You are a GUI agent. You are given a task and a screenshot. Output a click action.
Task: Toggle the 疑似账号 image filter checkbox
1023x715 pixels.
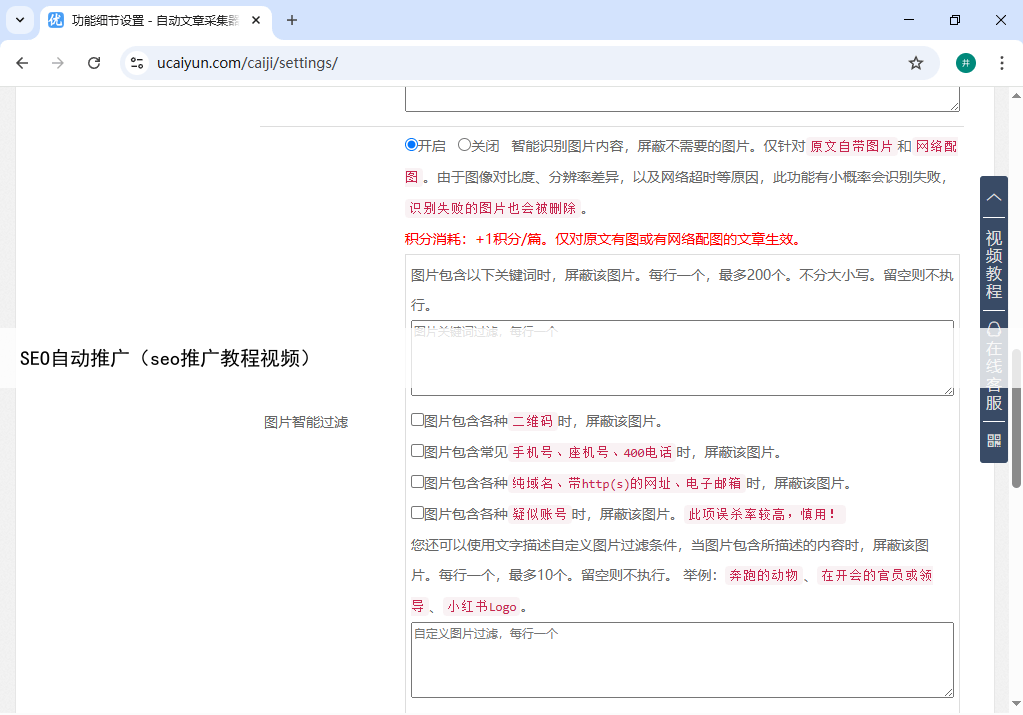417,513
